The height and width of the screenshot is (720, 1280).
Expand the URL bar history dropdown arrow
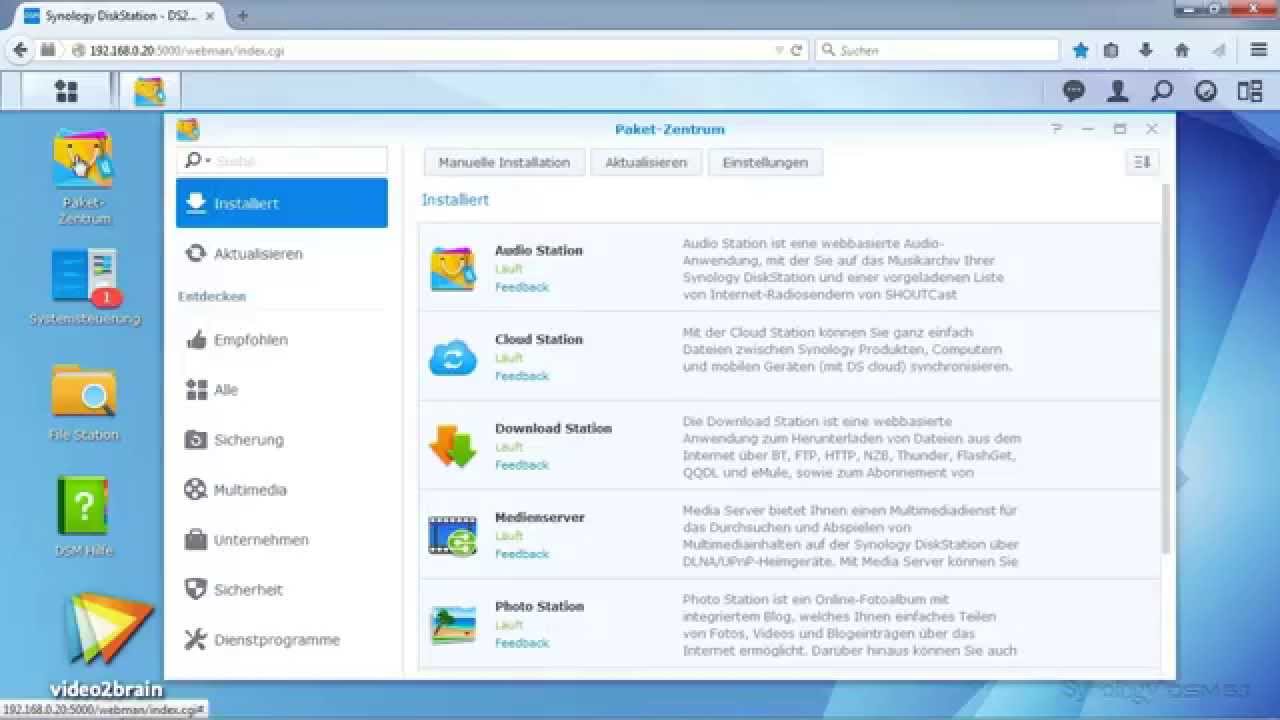[x=780, y=50]
